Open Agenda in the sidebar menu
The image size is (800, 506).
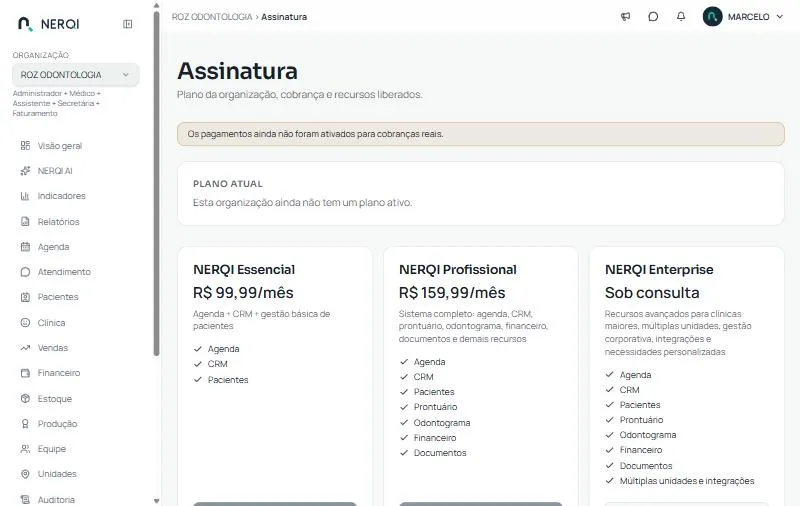pos(54,247)
